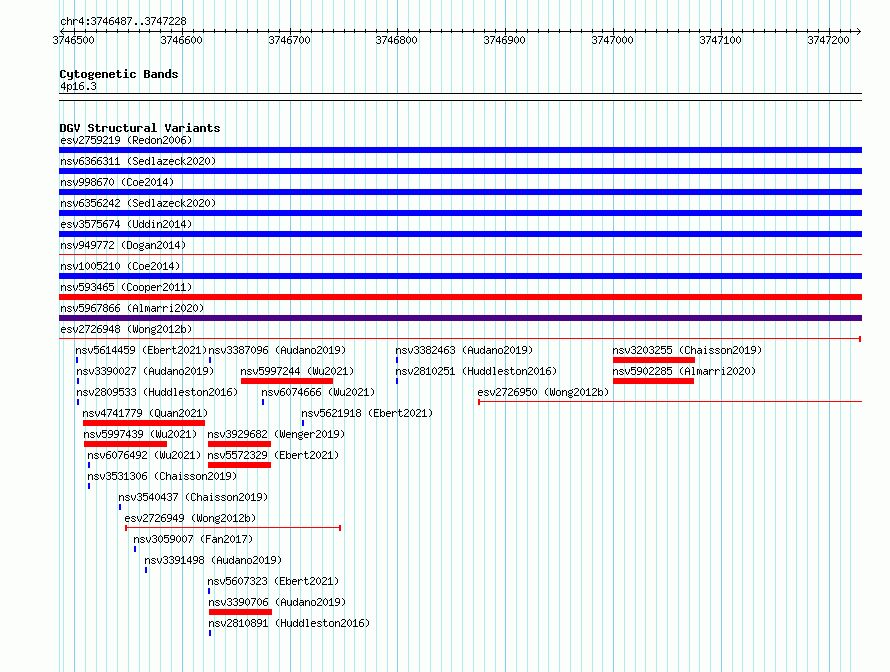Click the DGV Structural Variants track title
890x672 pixels.
[140, 128]
